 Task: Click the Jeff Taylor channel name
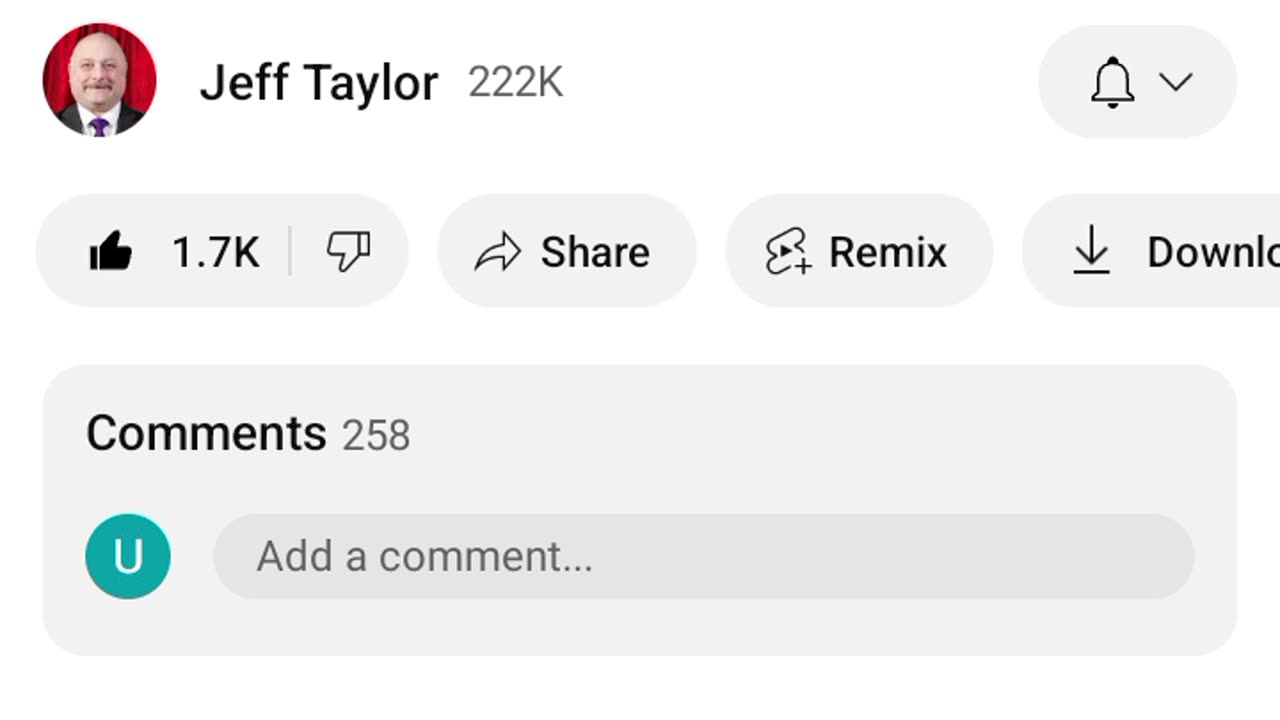[318, 82]
